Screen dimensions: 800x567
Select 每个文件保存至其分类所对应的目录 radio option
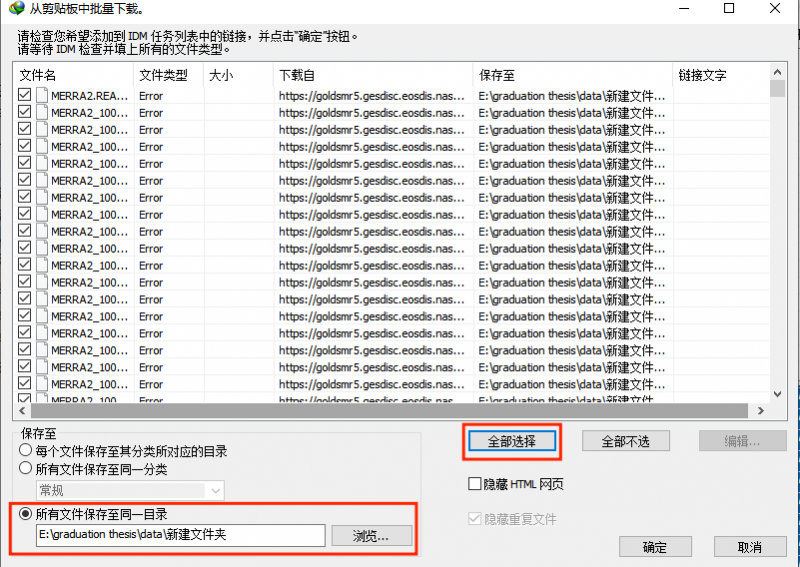26,451
